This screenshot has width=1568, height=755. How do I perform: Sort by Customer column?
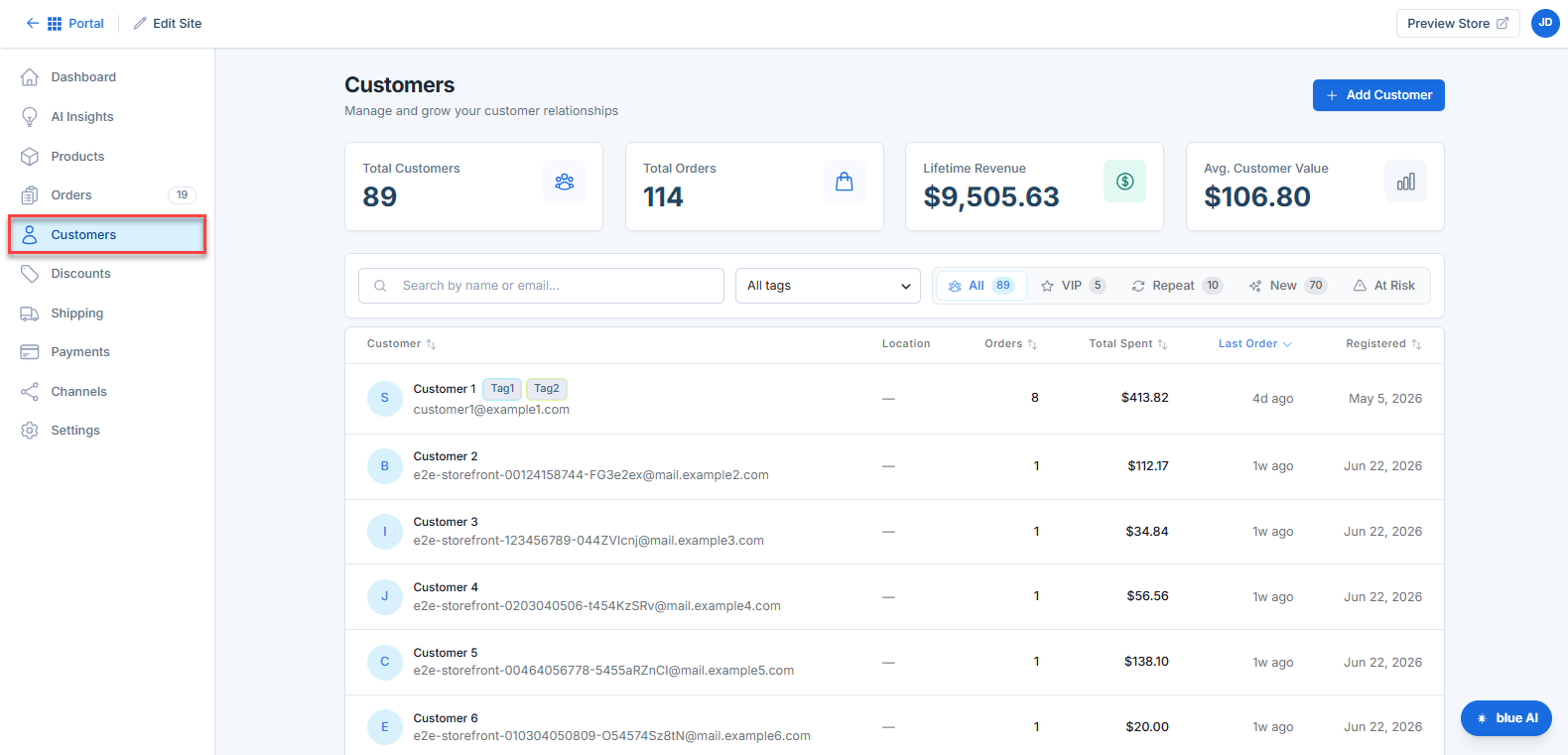[401, 344]
